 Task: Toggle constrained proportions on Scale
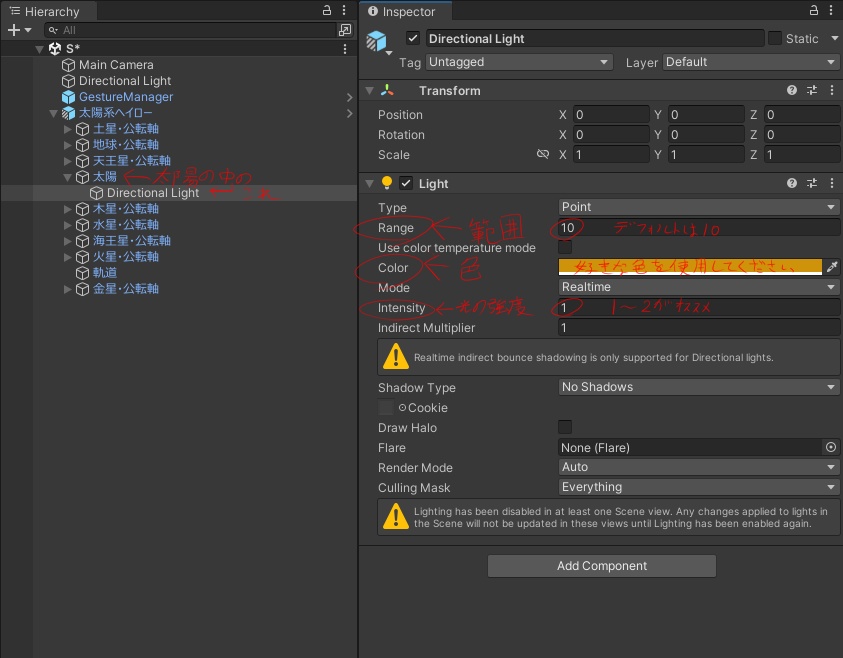543,154
